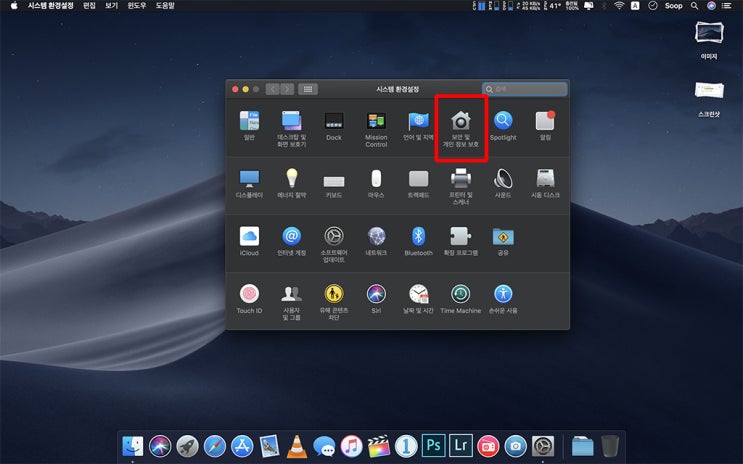Image resolution: width=743 pixels, height=464 pixels.
Task: Select the 스크린샷 desktop file
Action: point(709,99)
